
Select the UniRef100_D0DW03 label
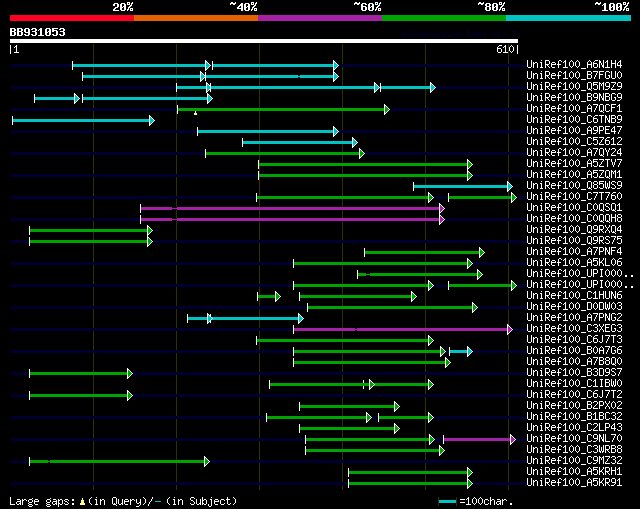pos(574,307)
